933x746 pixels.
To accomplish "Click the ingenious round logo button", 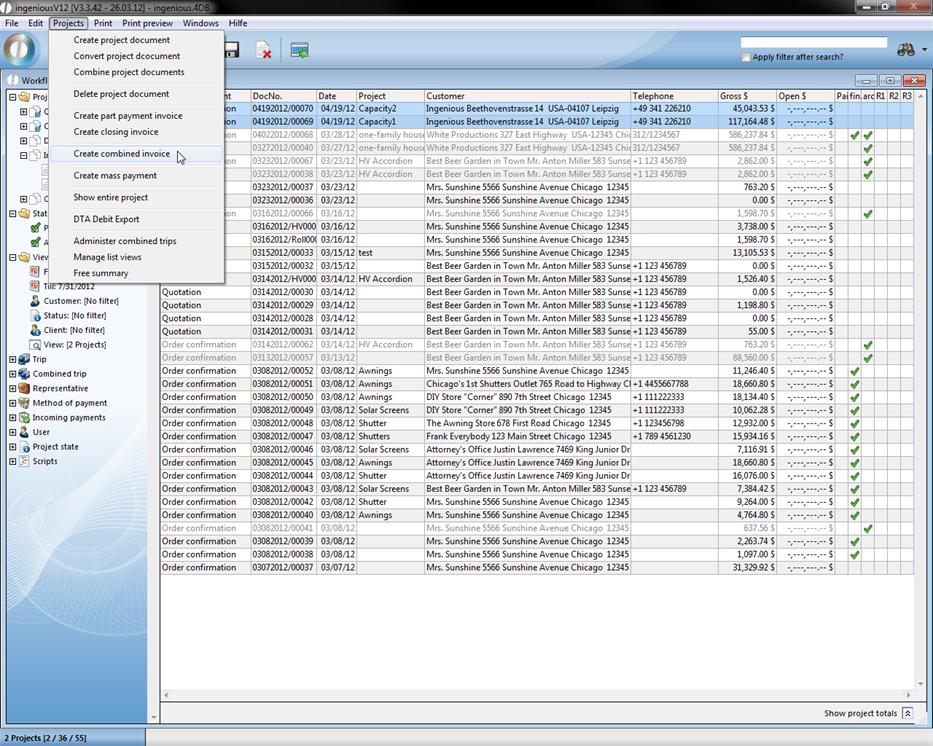I will tap(20, 50).
